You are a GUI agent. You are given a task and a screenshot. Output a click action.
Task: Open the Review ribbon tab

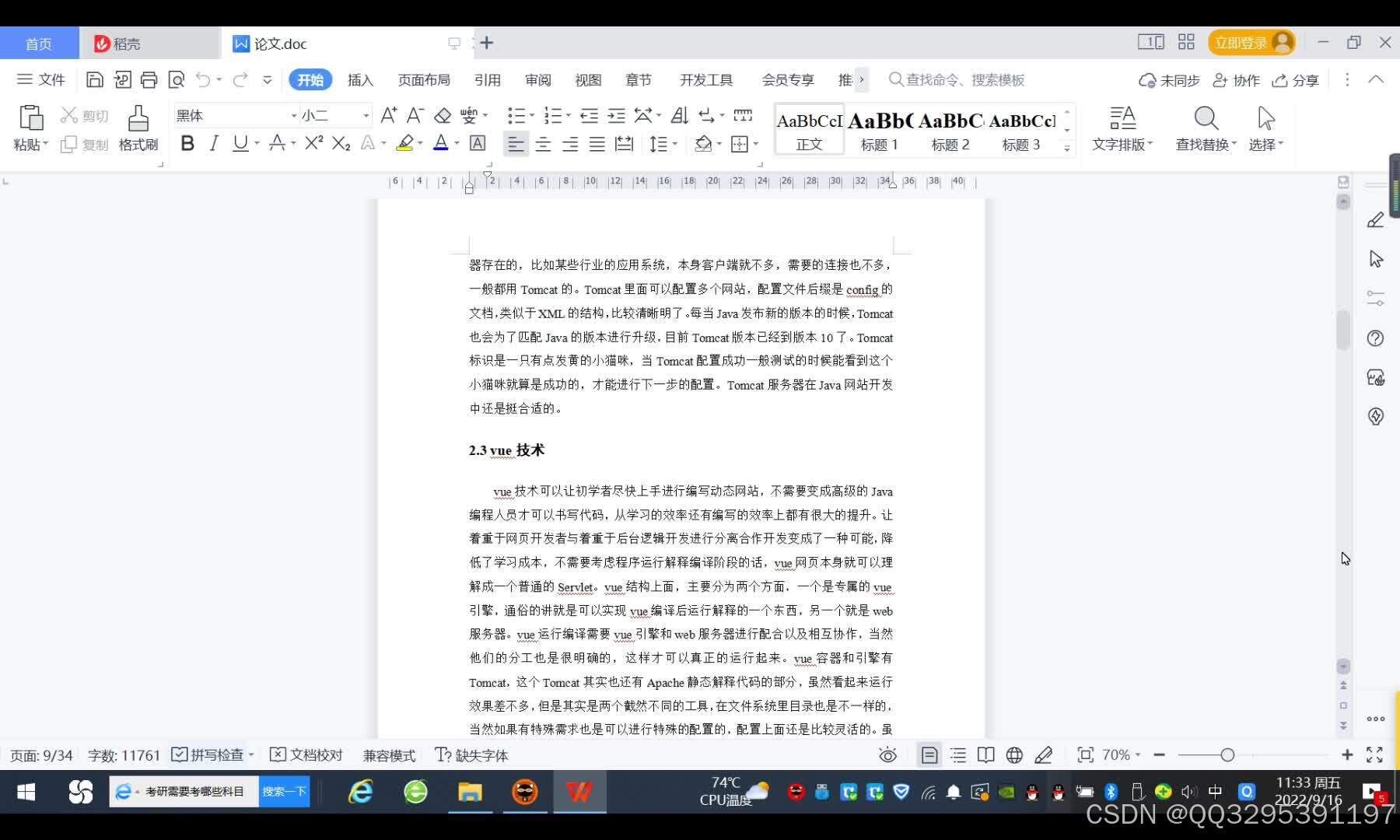pyautogui.click(x=537, y=79)
